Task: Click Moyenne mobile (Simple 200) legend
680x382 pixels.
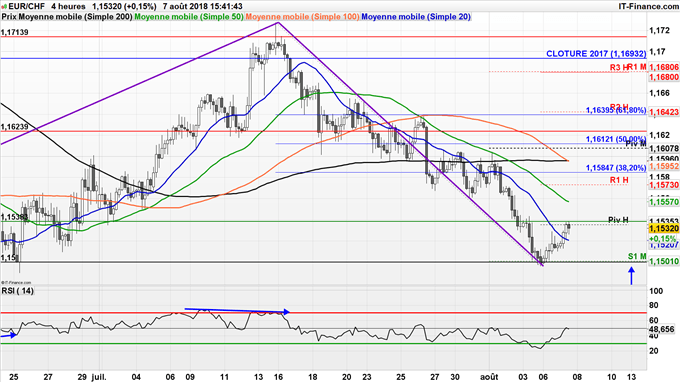Action: point(67,17)
